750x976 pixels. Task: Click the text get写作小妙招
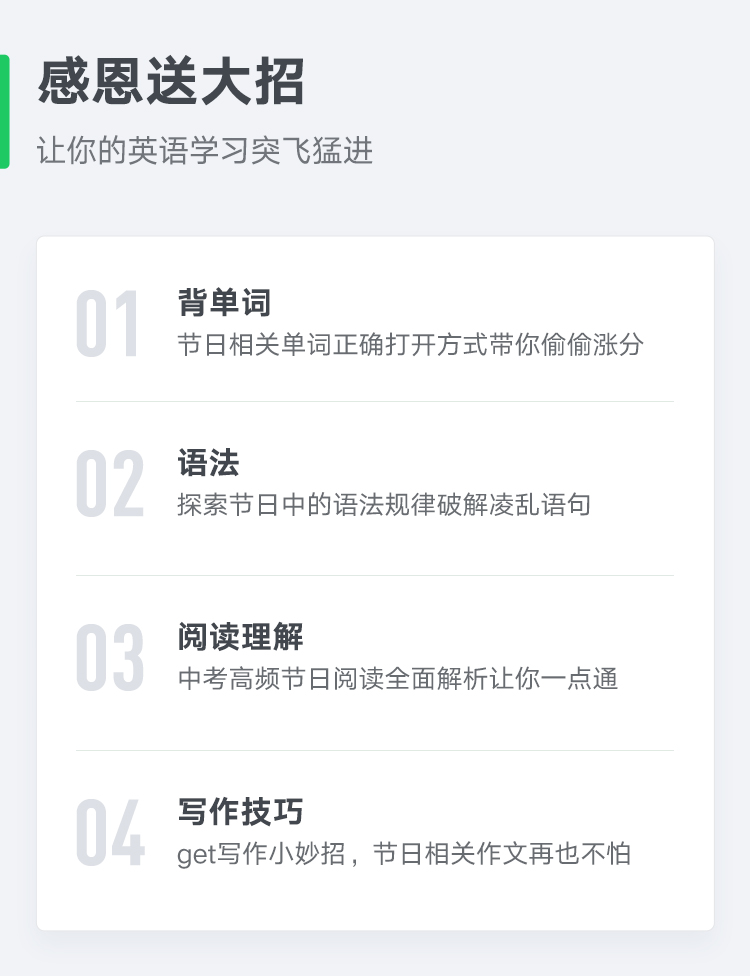coord(261,855)
